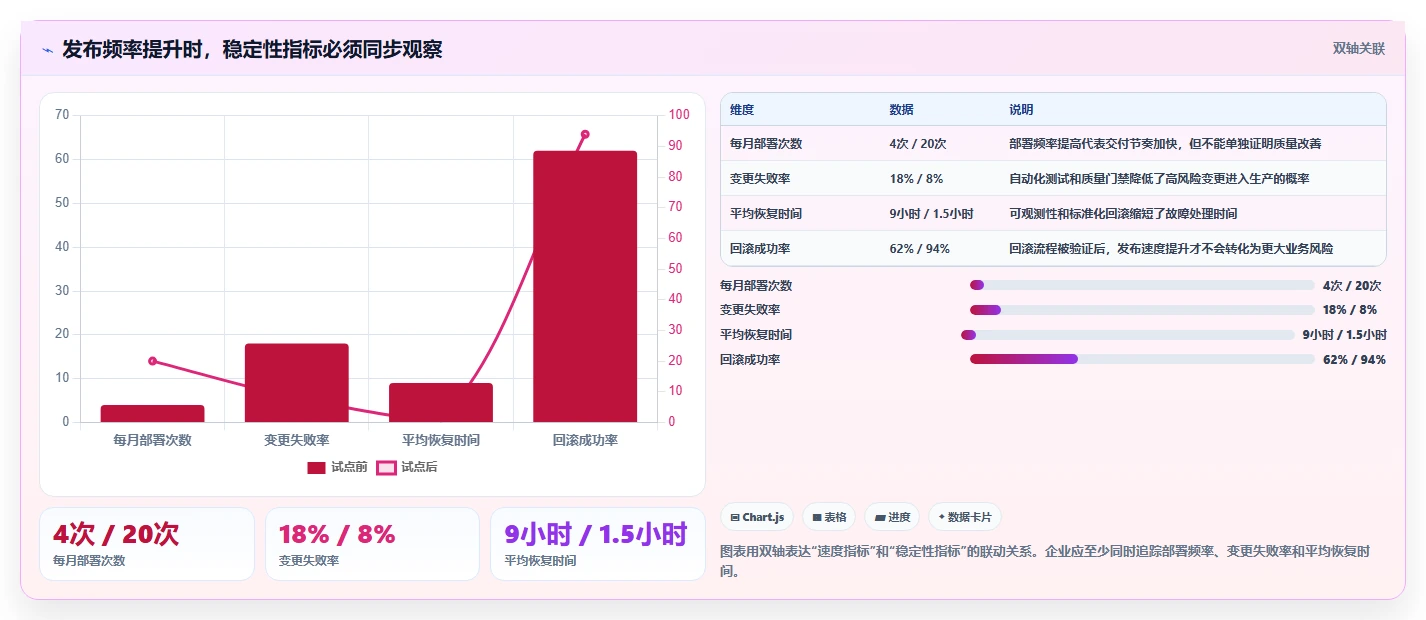Click the 平均恢复时间 x-axis label under chart
The height and width of the screenshot is (620, 1426).
pyautogui.click(x=441, y=440)
